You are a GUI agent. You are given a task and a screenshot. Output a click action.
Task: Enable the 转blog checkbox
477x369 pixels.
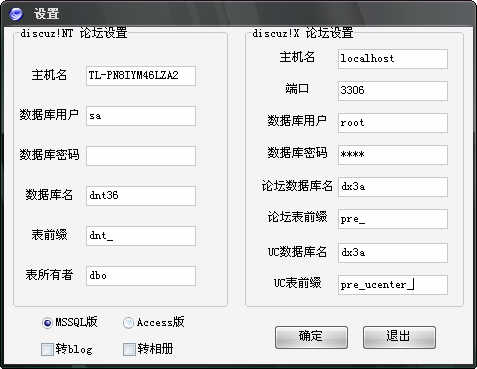pos(47,349)
